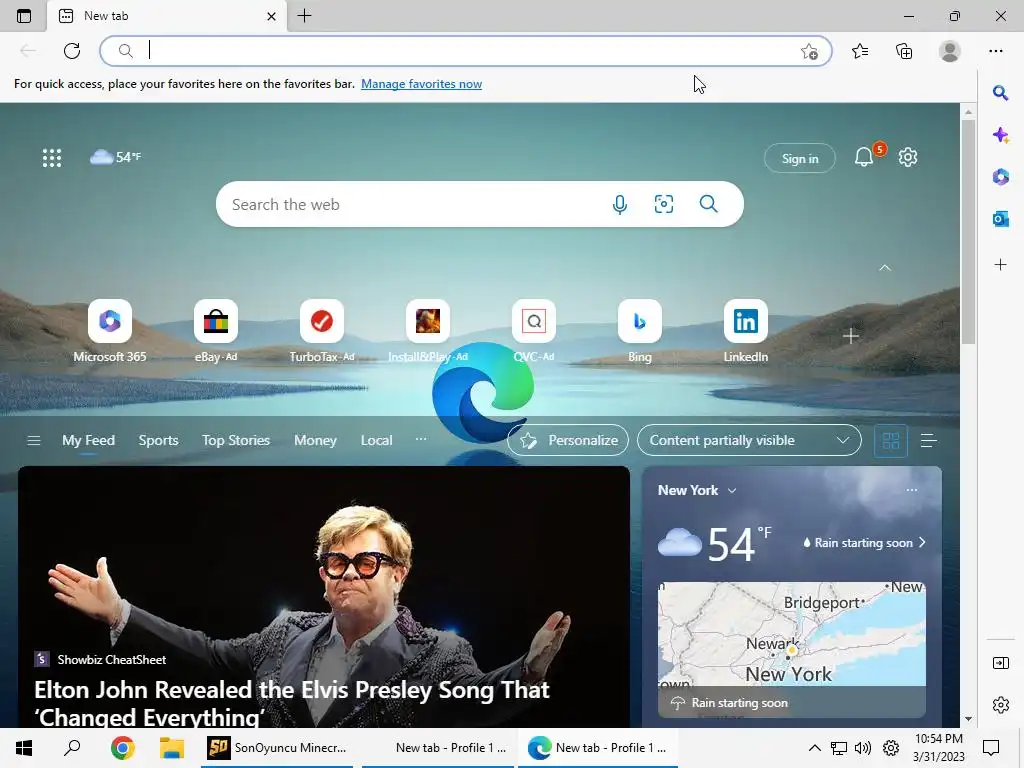
Task: Switch feed to list view
Action: click(928, 441)
